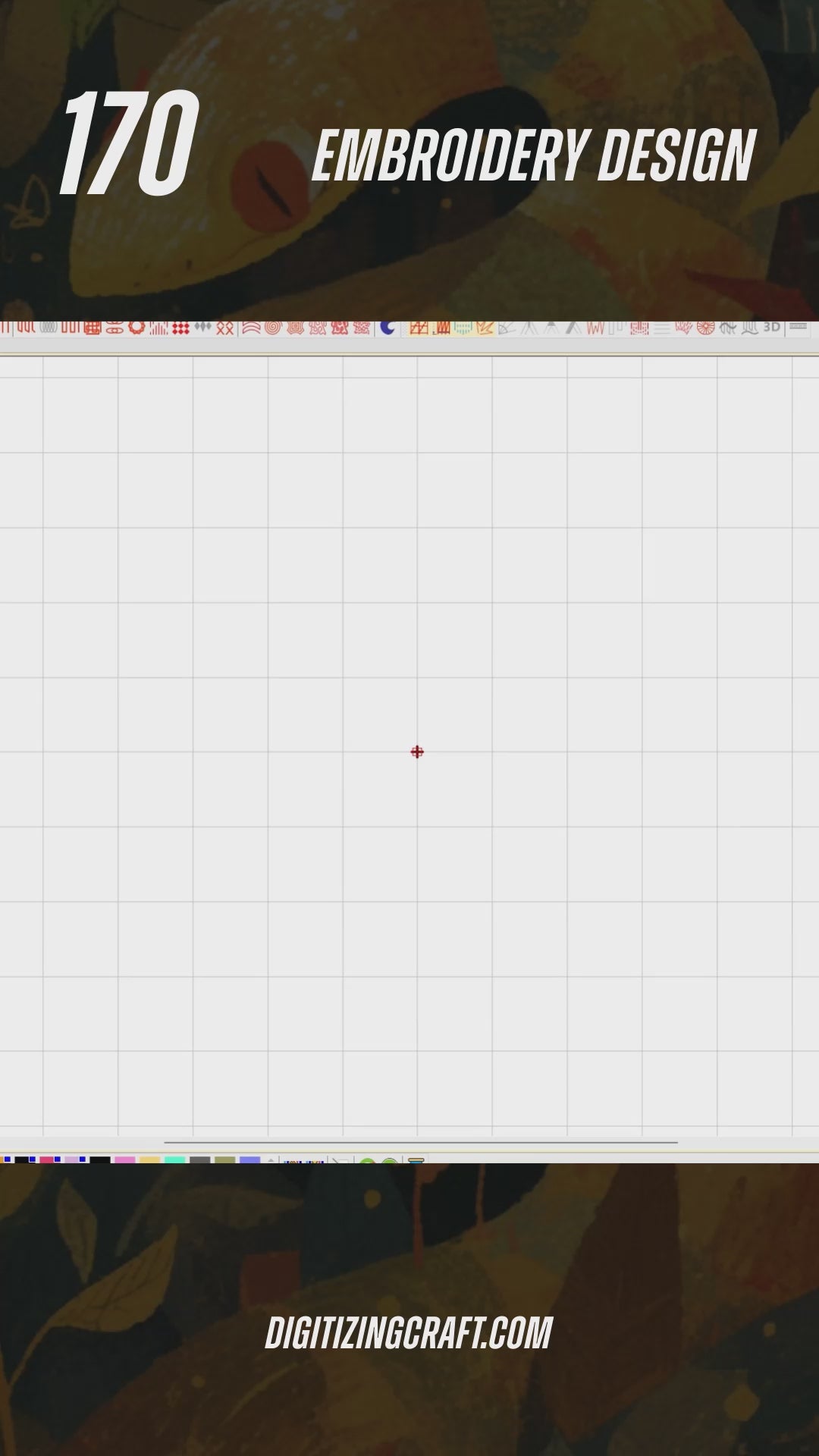
Task: Select the red diamond grid pattern icon
Action: point(180,328)
